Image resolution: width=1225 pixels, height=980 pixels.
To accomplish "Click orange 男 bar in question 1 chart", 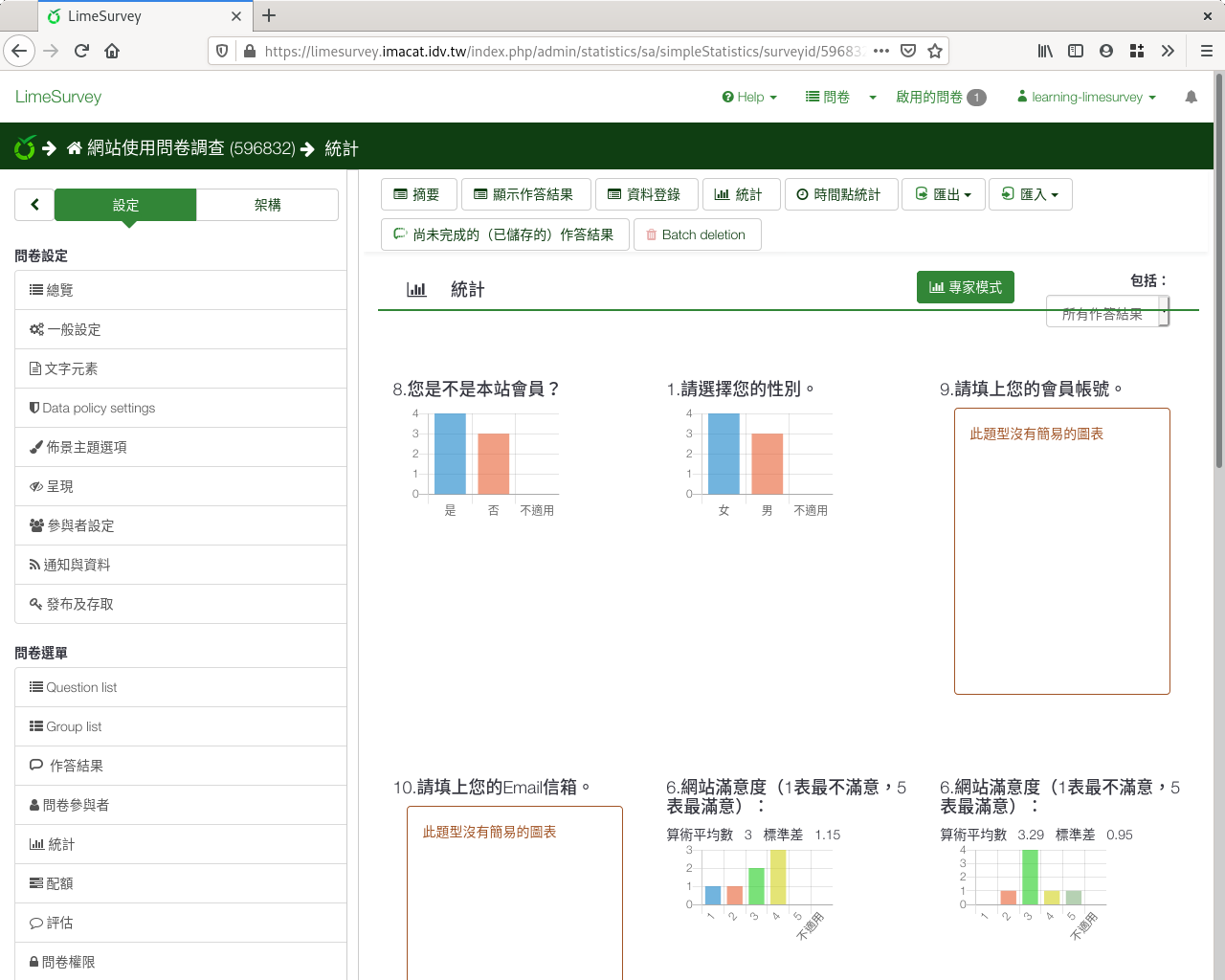I will [x=768, y=463].
